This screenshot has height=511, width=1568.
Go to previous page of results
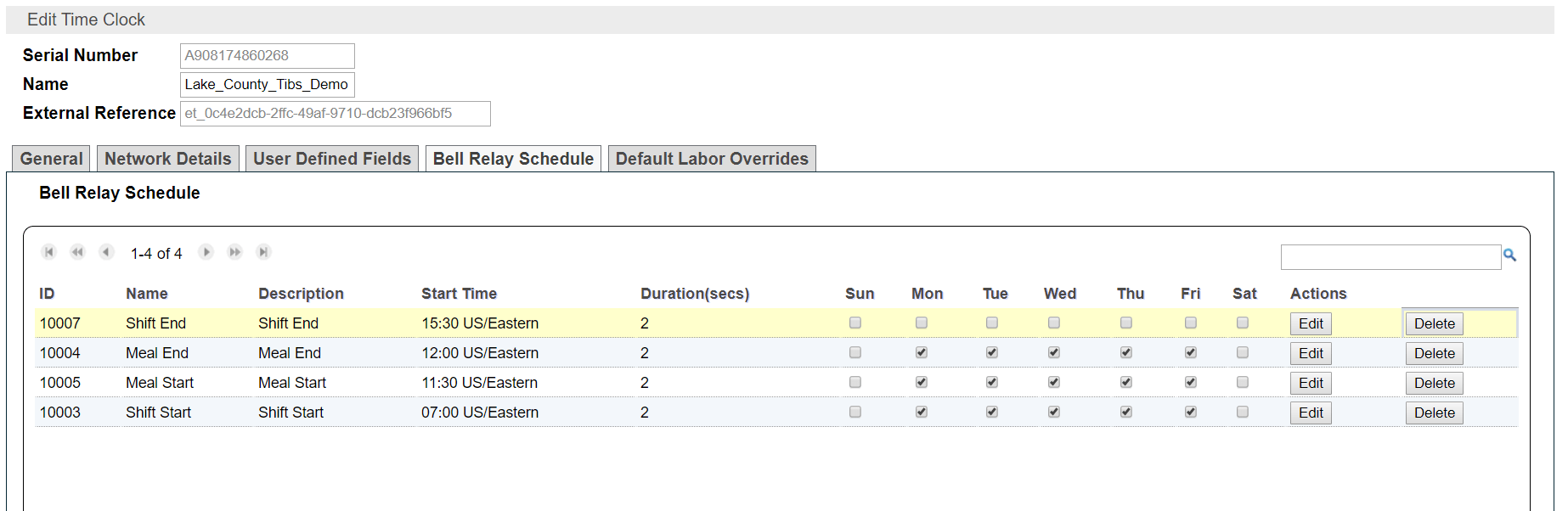click(x=106, y=252)
